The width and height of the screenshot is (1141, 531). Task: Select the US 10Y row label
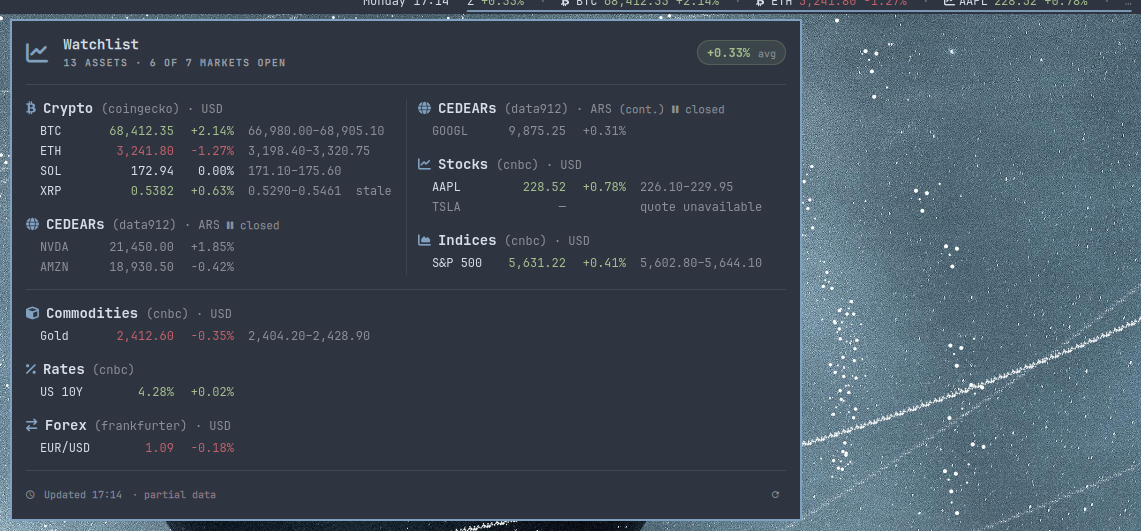pos(62,392)
